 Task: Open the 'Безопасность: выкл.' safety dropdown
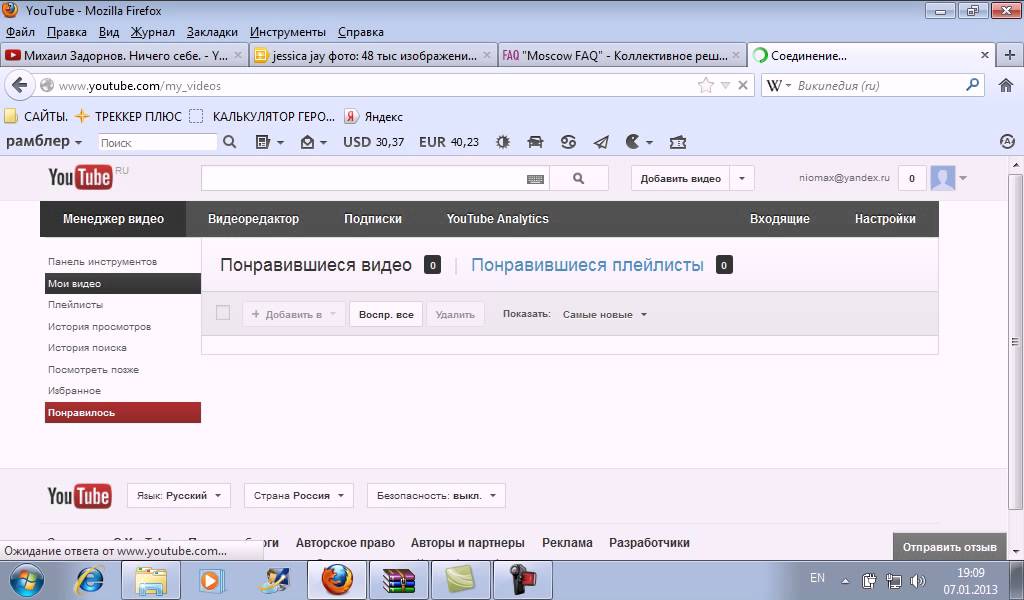point(435,495)
